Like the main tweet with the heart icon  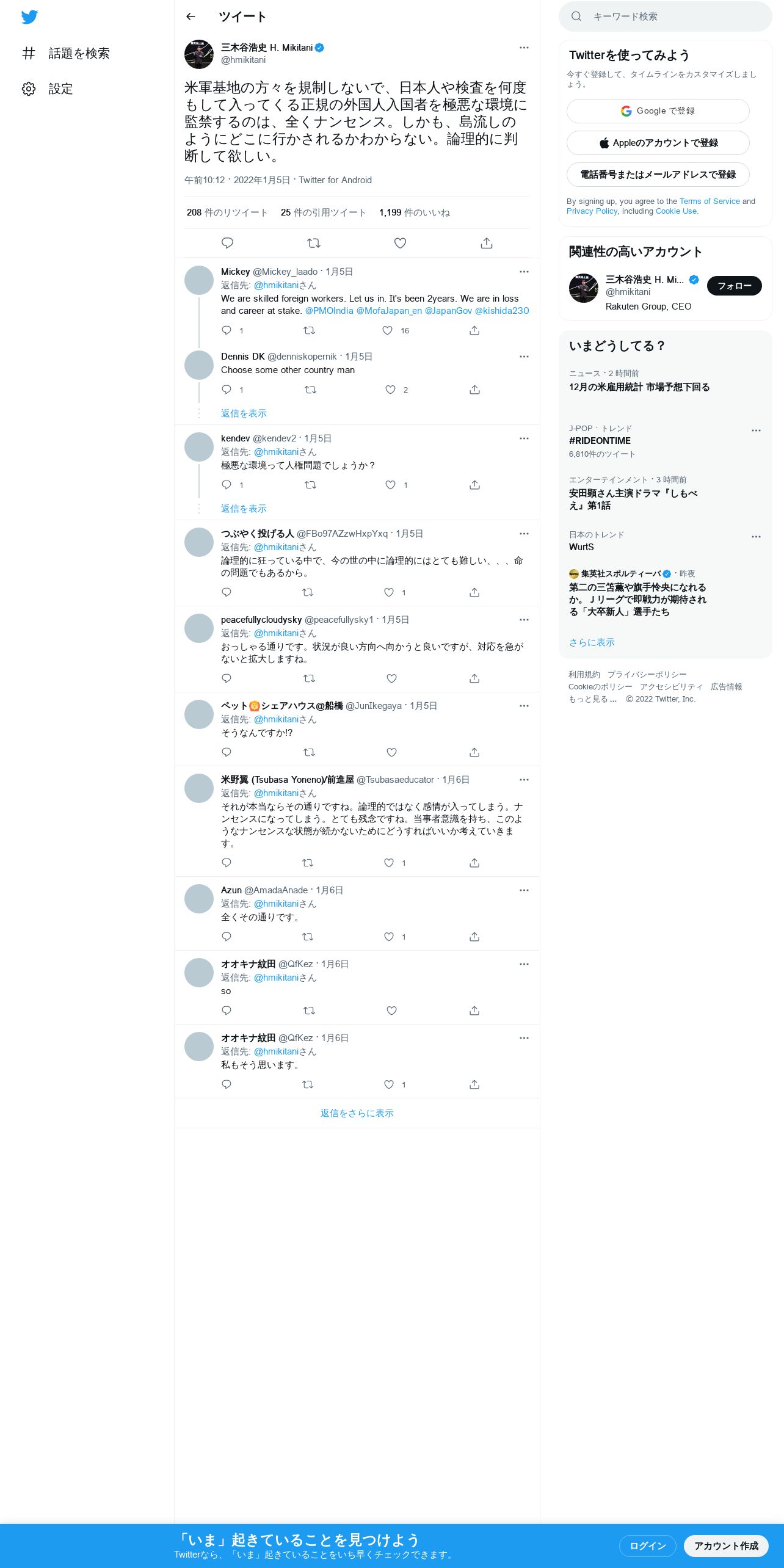coord(400,243)
